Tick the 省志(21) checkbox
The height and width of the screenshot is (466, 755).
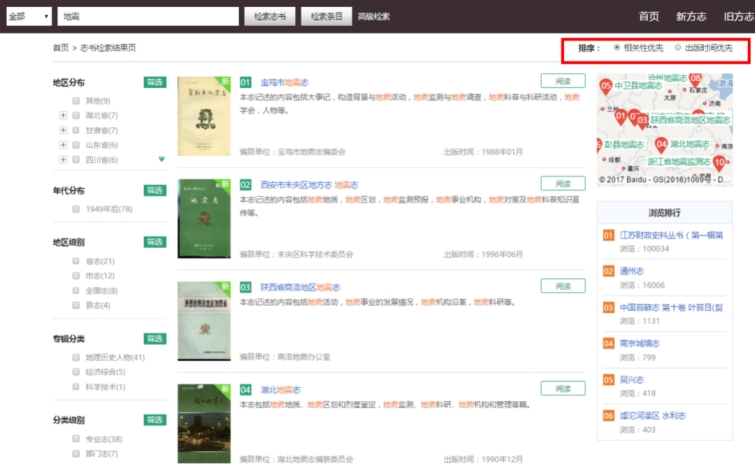point(76,261)
